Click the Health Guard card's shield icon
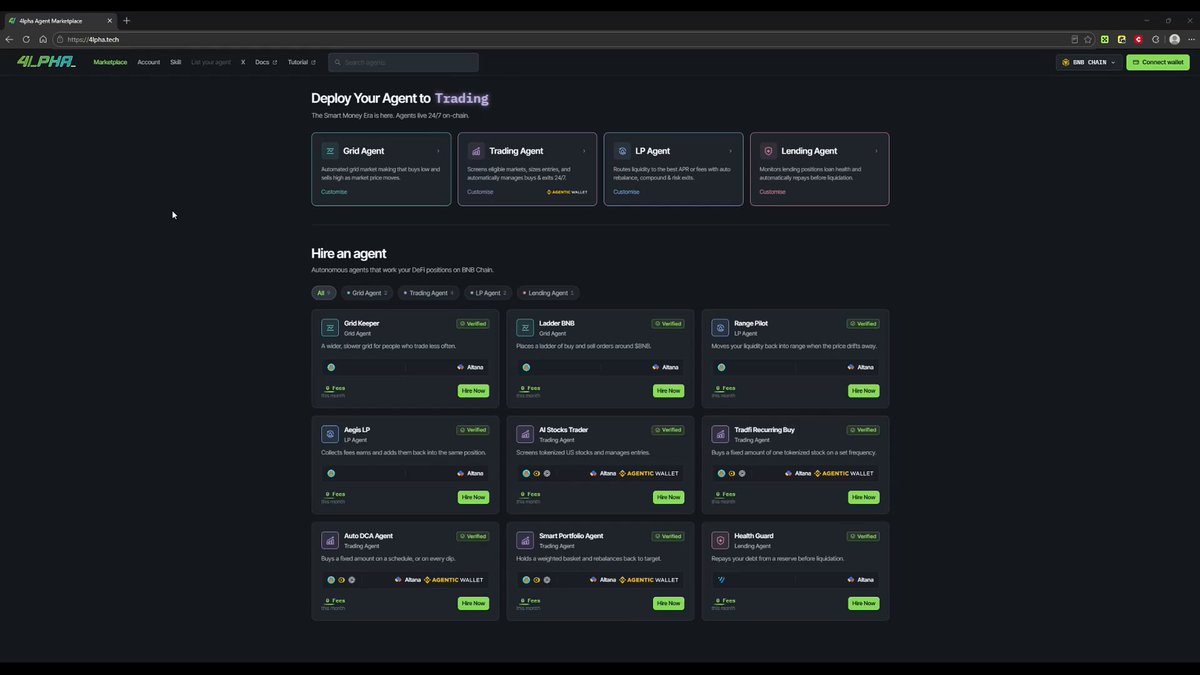Screen dimensions: 1200x675 (720, 540)
